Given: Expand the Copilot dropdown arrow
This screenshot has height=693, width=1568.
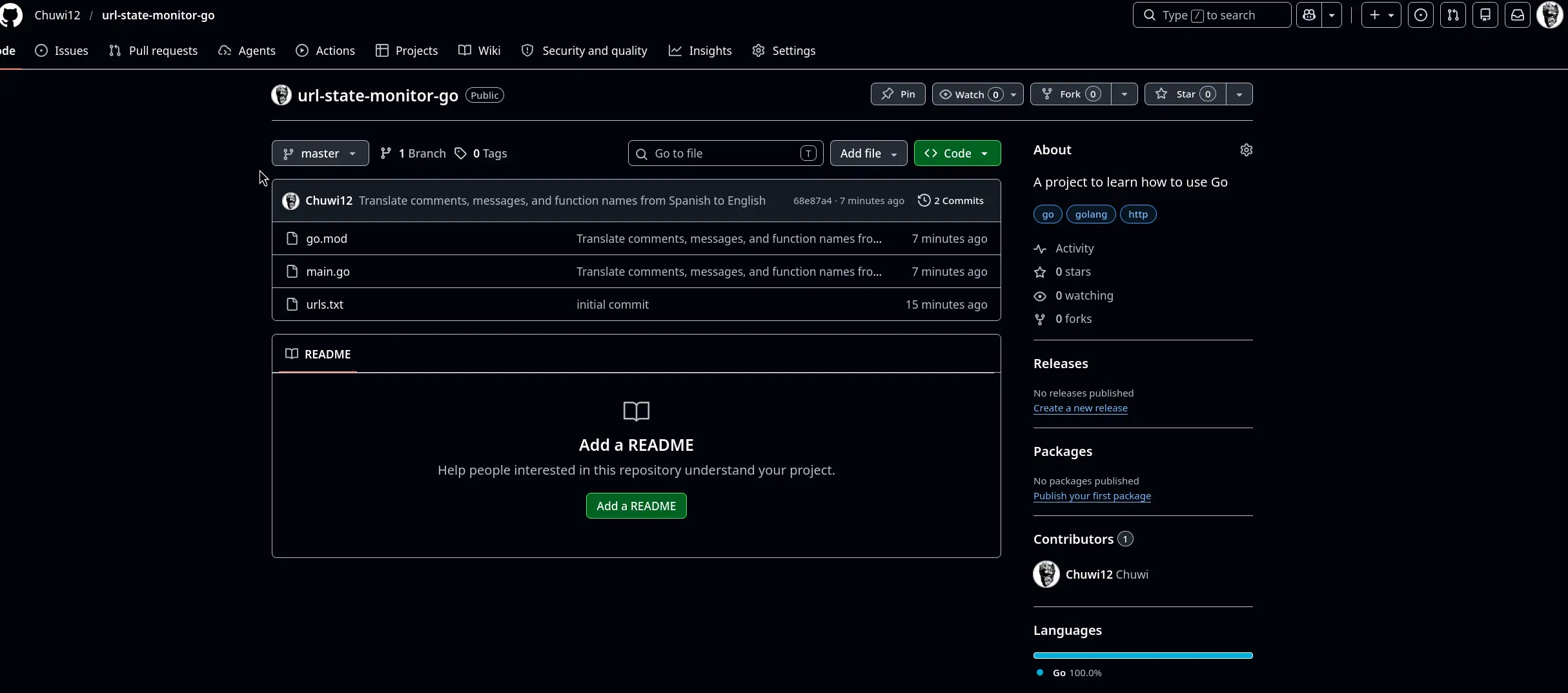Looking at the screenshot, I should tap(1332, 15).
